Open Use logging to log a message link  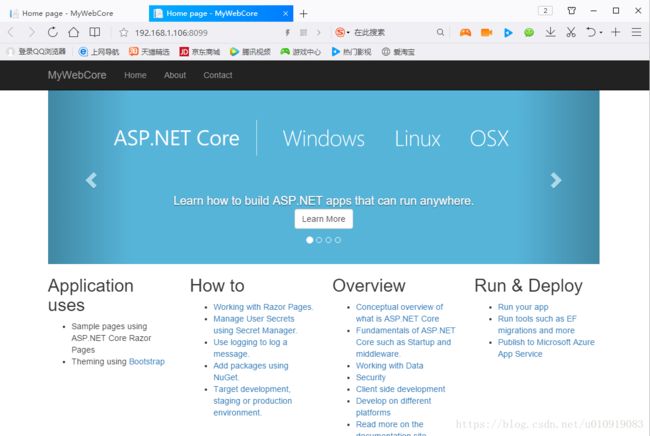(x=250, y=348)
